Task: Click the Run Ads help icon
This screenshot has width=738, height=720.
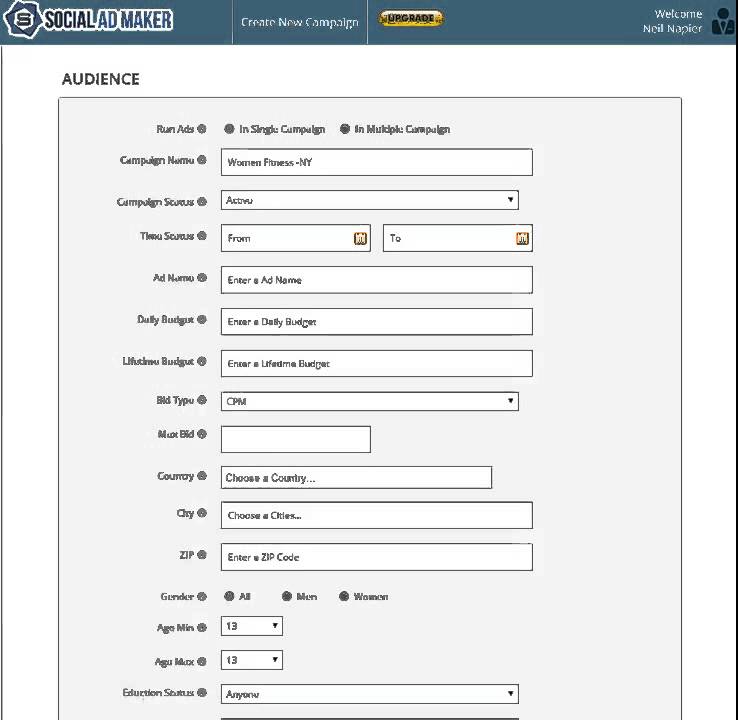Action: pyautogui.click(x=202, y=128)
